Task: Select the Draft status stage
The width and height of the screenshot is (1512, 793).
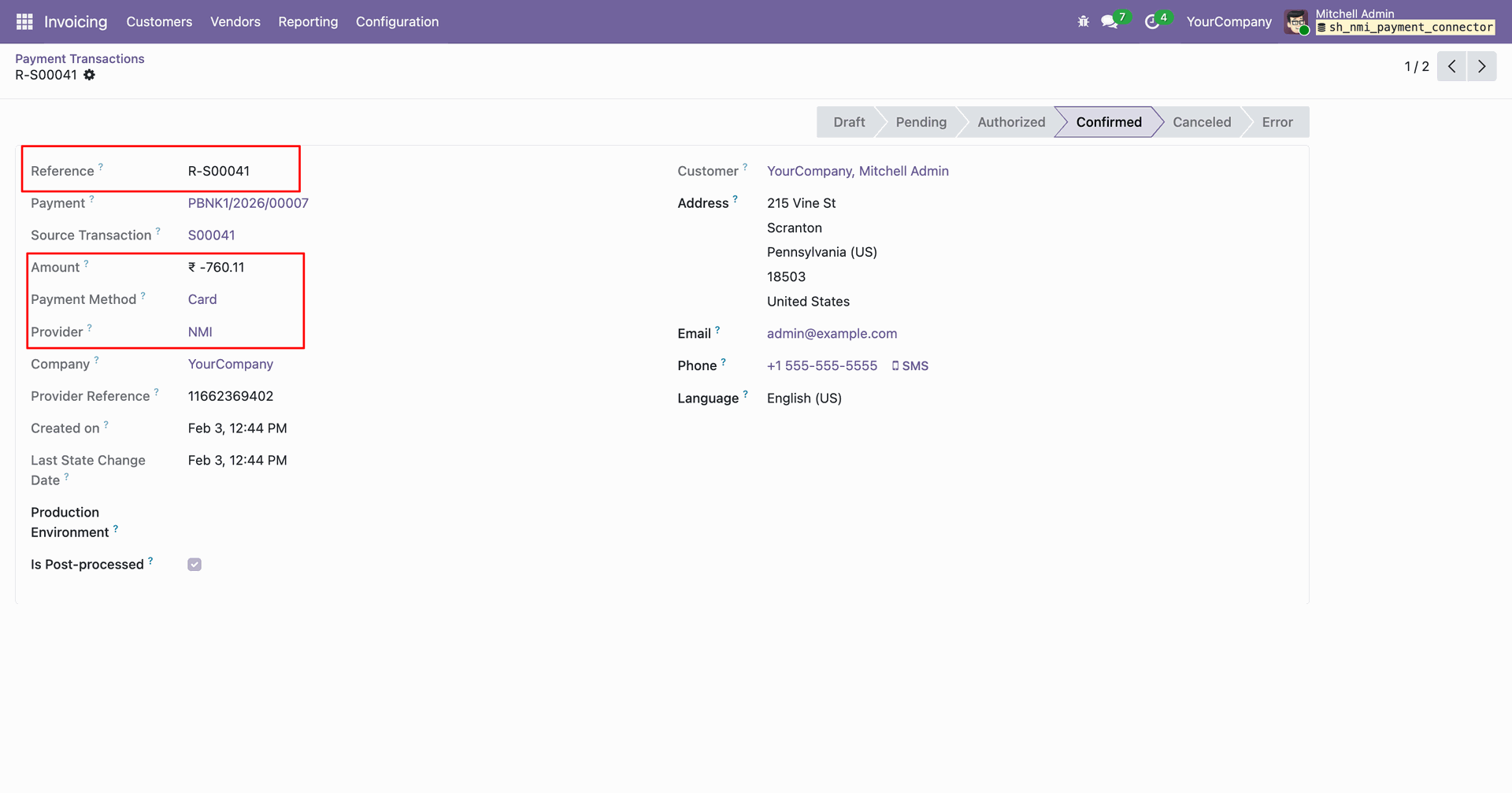Action: [849, 122]
